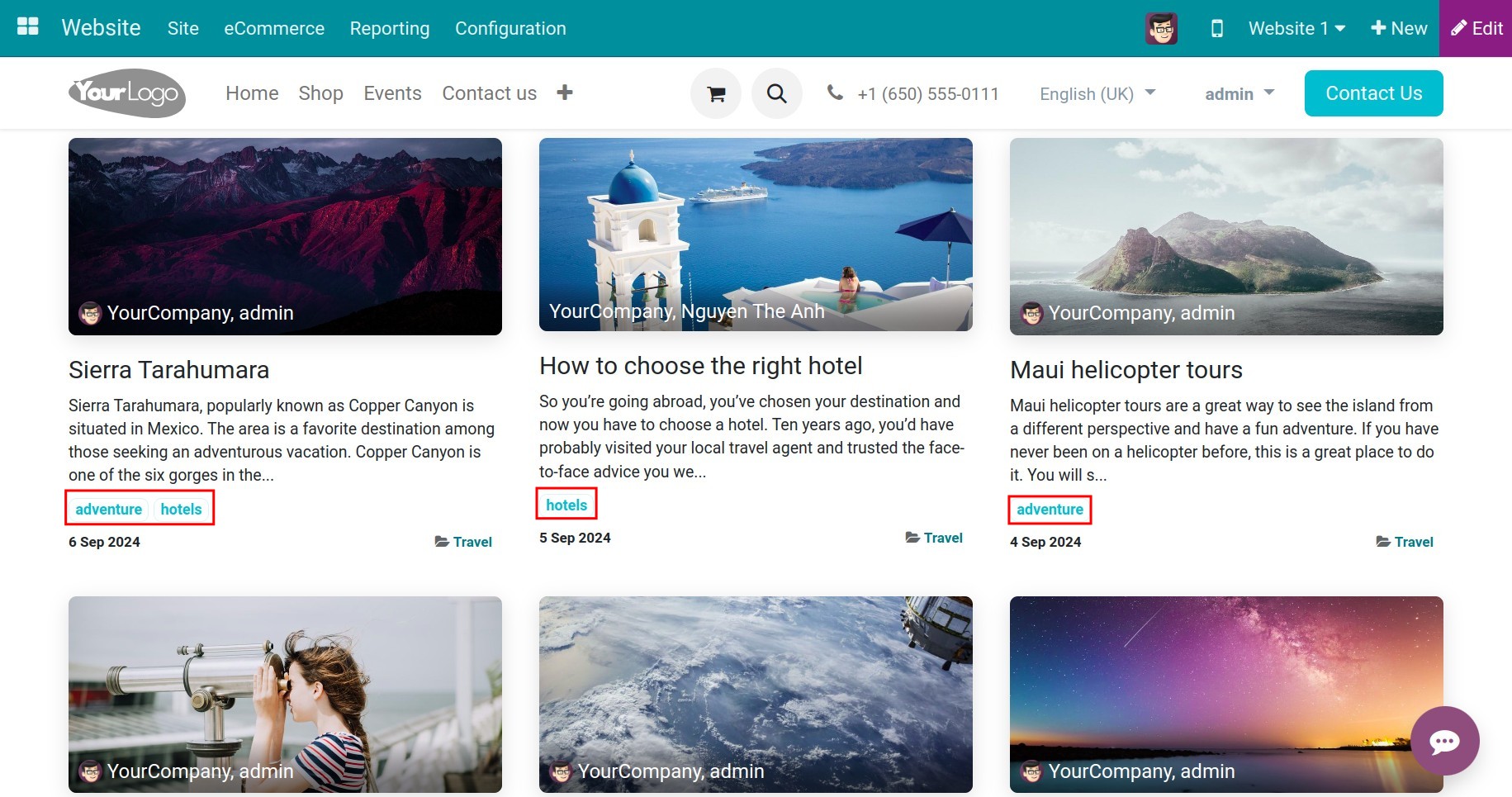This screenshot has height=797, width=1512.
Task: Open the shopping cart
Action: click(x=715, y=93)
